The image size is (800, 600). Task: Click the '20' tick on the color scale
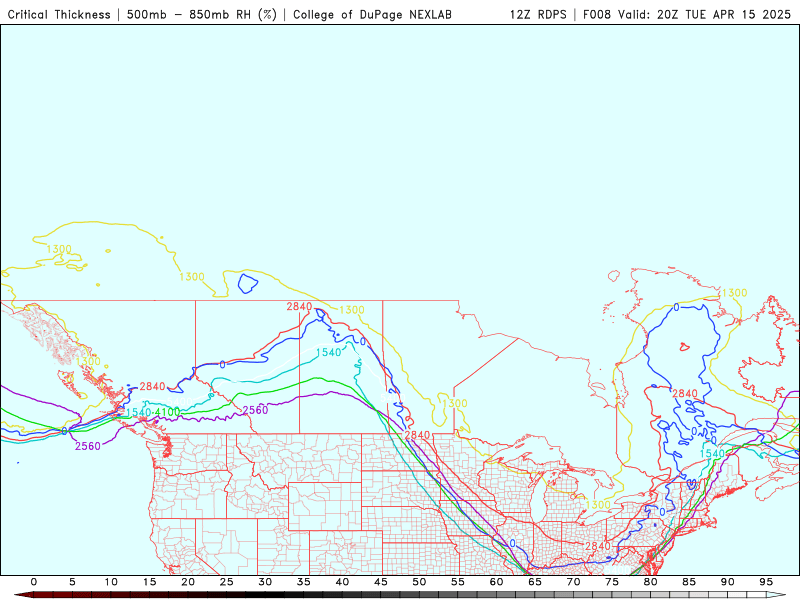pyautogui.click(x=188, y=582)
